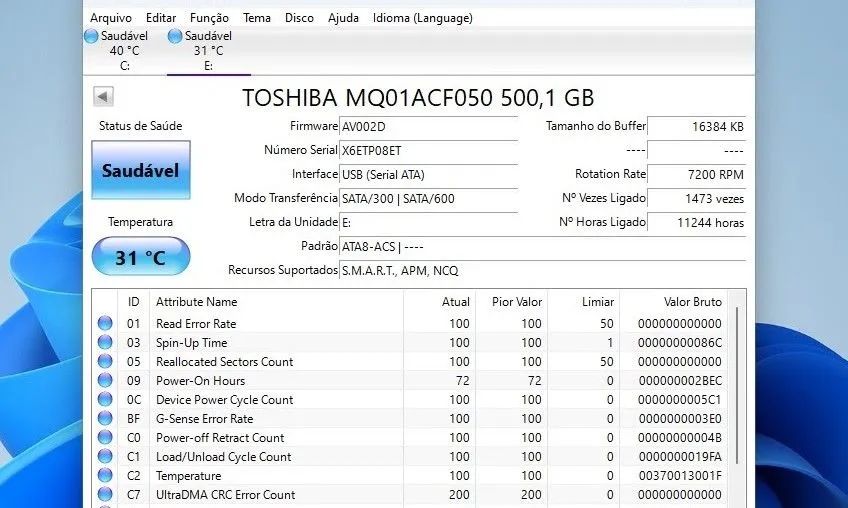Go to previous disk with left arrow
Screen dimensions: 848x508
tap(103, 97)
